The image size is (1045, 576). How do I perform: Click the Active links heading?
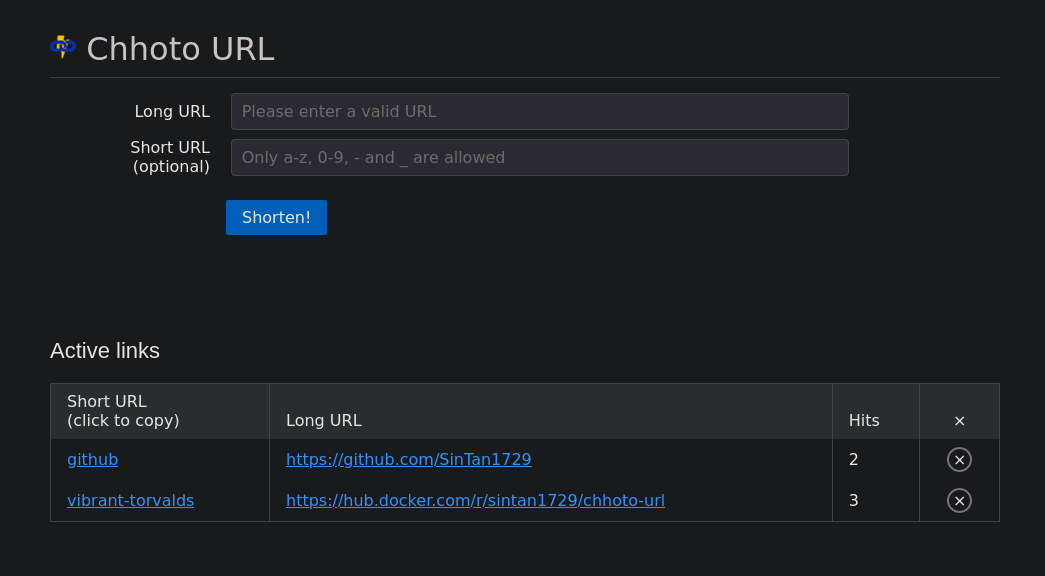[105, 351]
